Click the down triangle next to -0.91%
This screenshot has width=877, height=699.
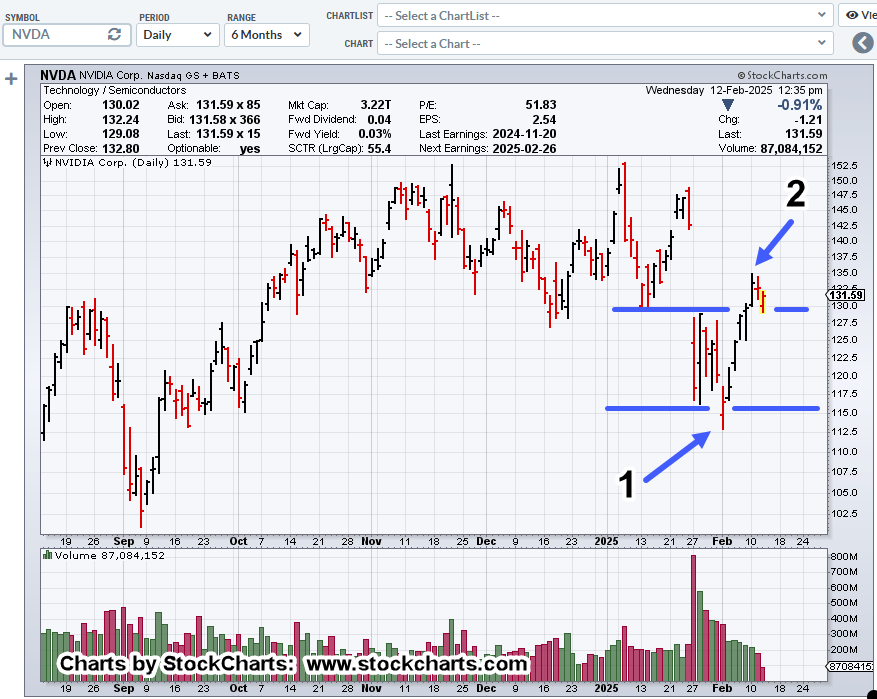click(x=727, y=105)
